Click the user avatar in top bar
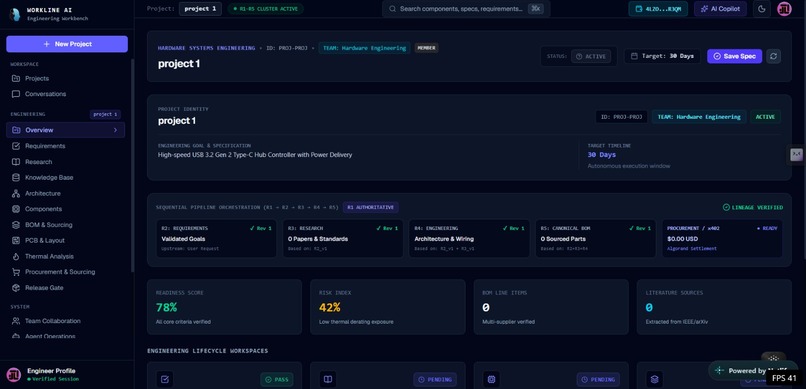806x389 pixels. coord(784,9)
